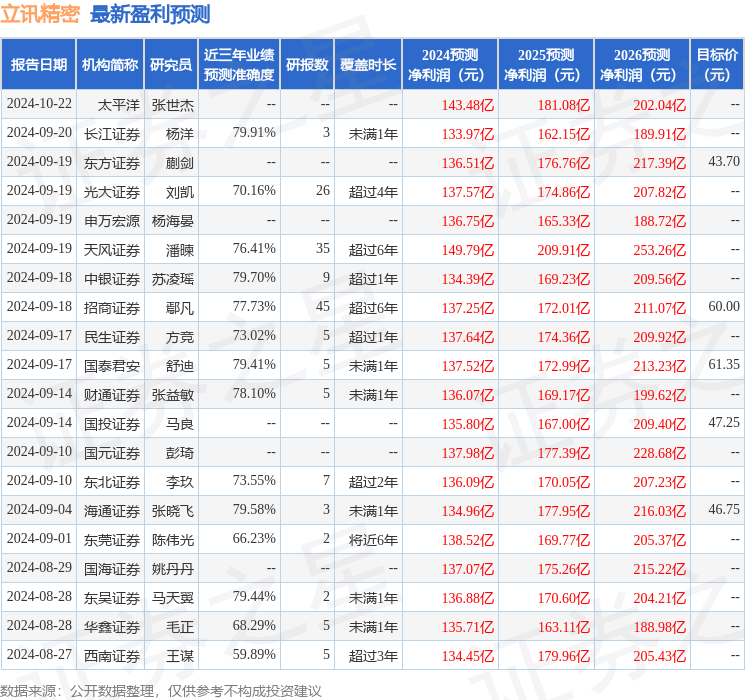This screenshot has height=700, width=745.
Task: Select the 中银证券 institution cell
Action: 112,279
